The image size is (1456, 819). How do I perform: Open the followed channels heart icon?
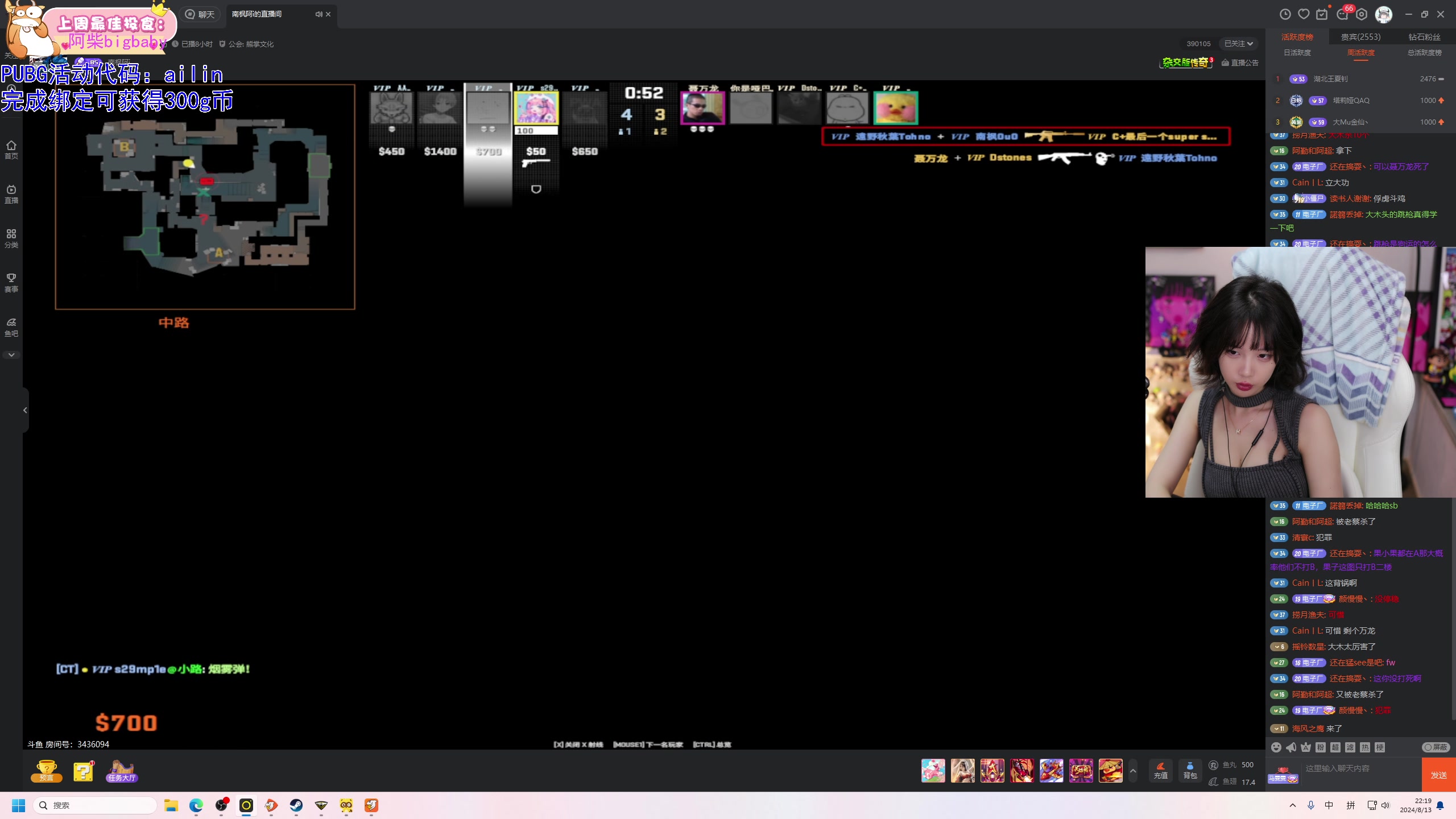[x=1304, y=14]
